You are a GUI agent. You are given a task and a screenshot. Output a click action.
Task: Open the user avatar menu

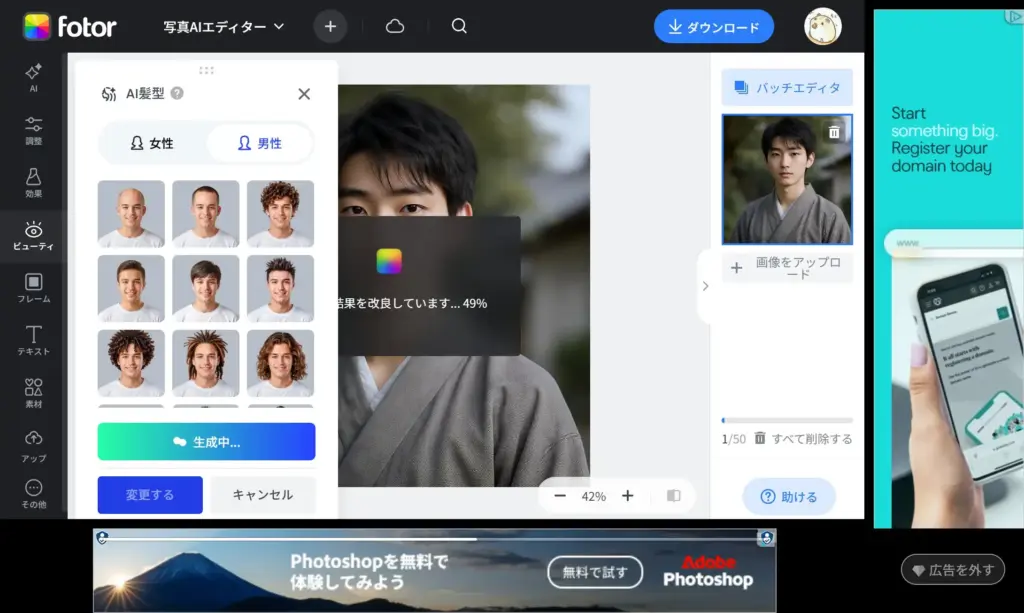pyautogui.click(x=822, y=27)
